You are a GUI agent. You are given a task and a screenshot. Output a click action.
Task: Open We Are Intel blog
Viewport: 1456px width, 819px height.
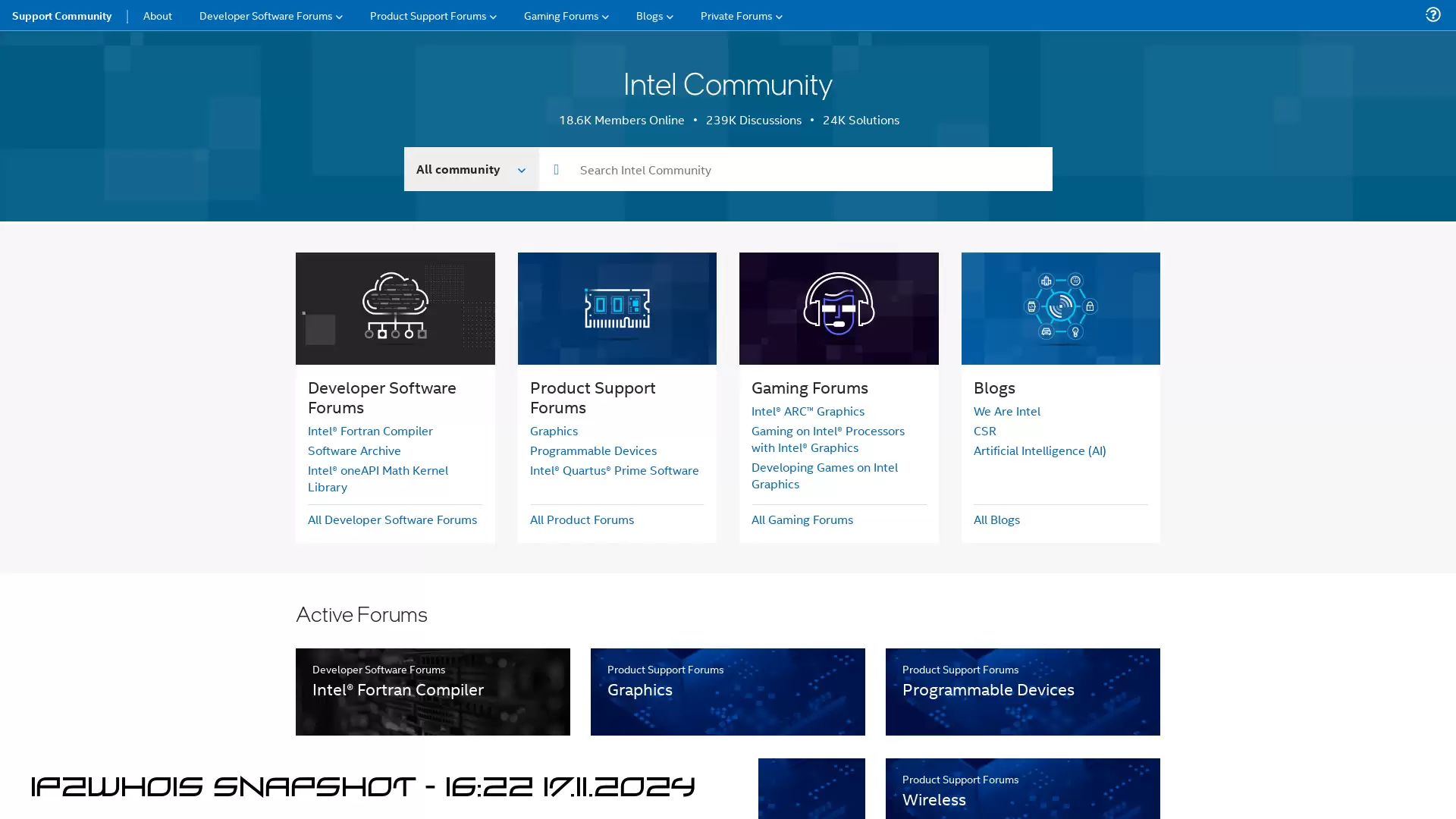[x=1006, y=411]
